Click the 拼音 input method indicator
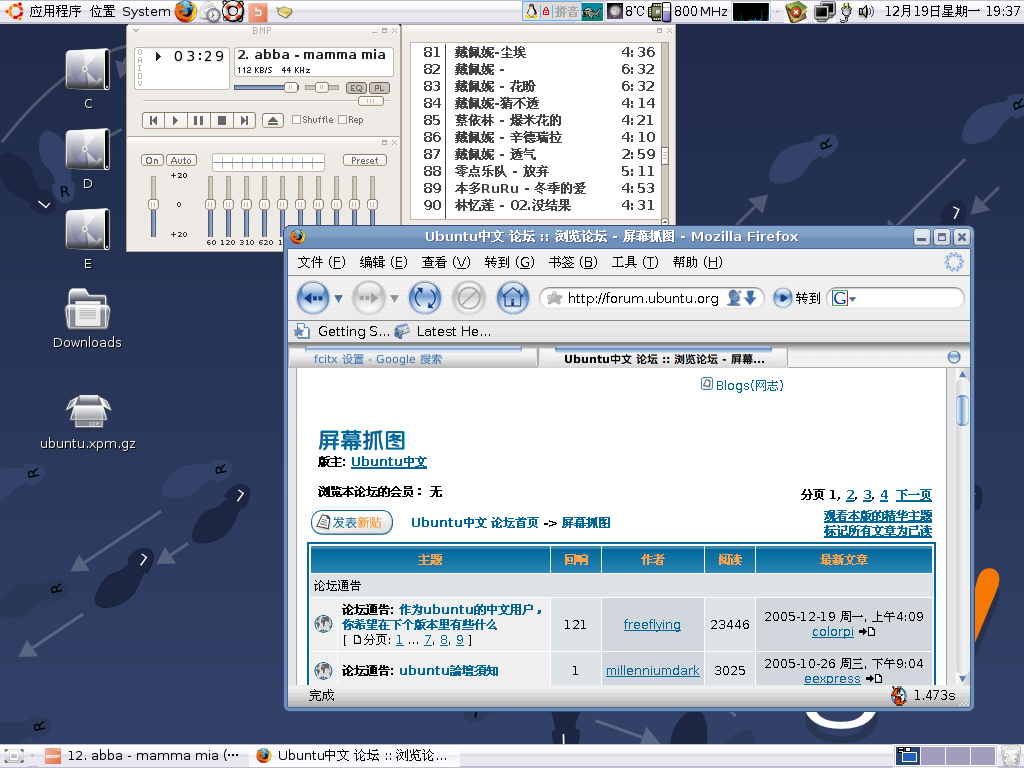The height and width of the screenshot is (768, 1024). pos(566,11)
